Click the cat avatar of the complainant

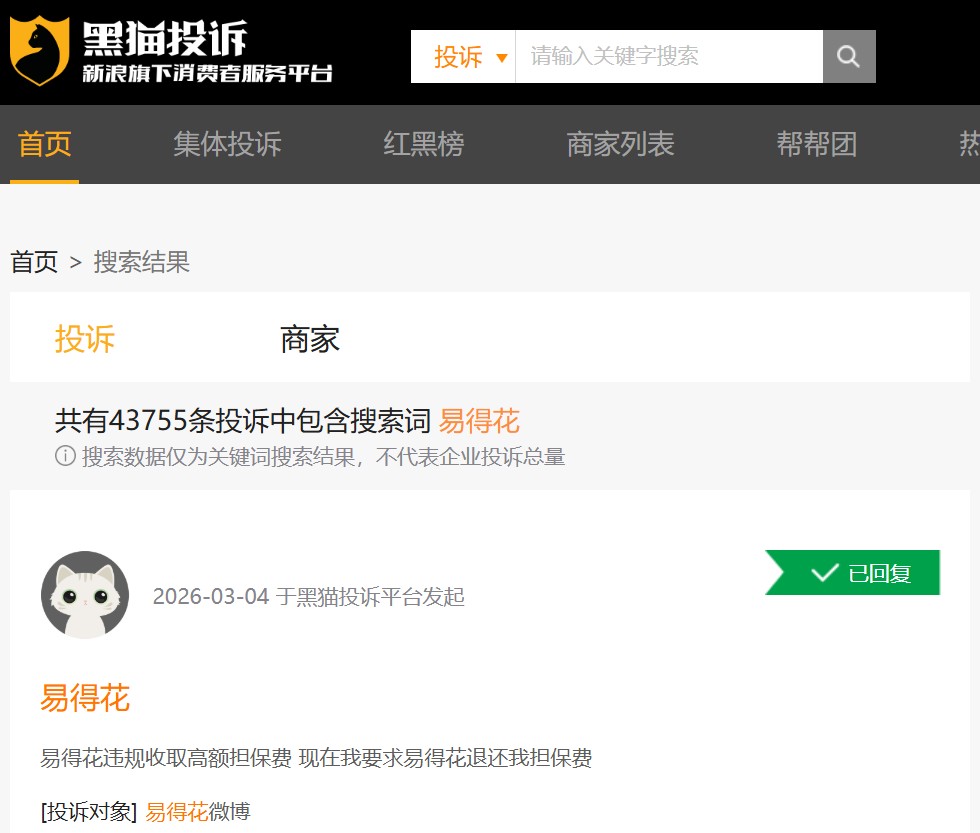85,595
